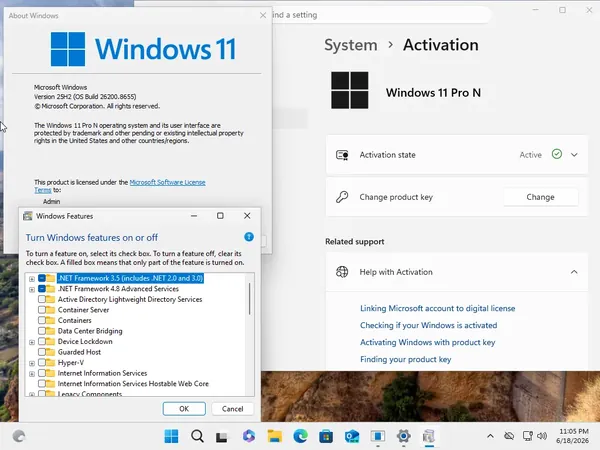Go back to System breadcrumb
The image size is (600, 450).
tap(351, 45)
